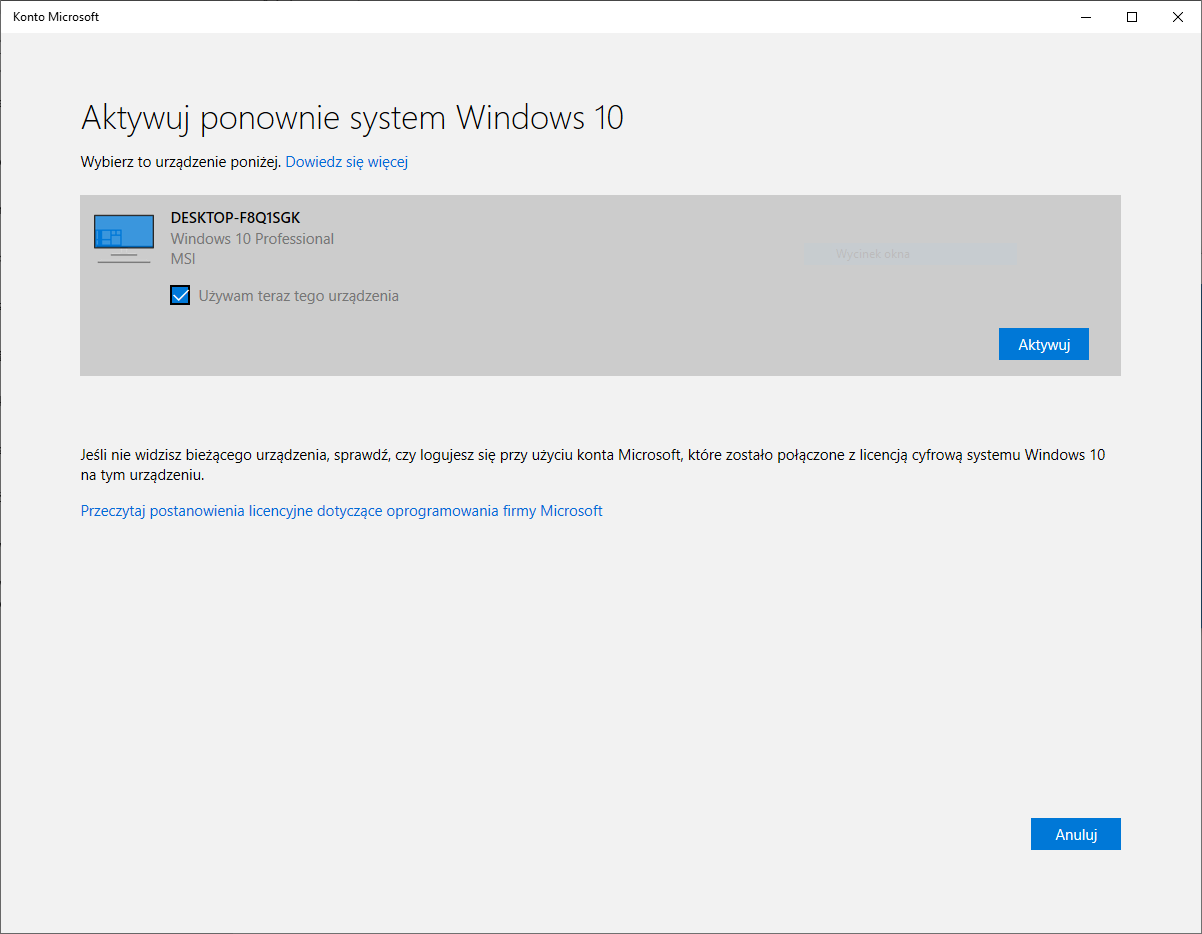Close the Konto Microsoft window
The image size is (1202, 934).
click(x=1178, y=17)
